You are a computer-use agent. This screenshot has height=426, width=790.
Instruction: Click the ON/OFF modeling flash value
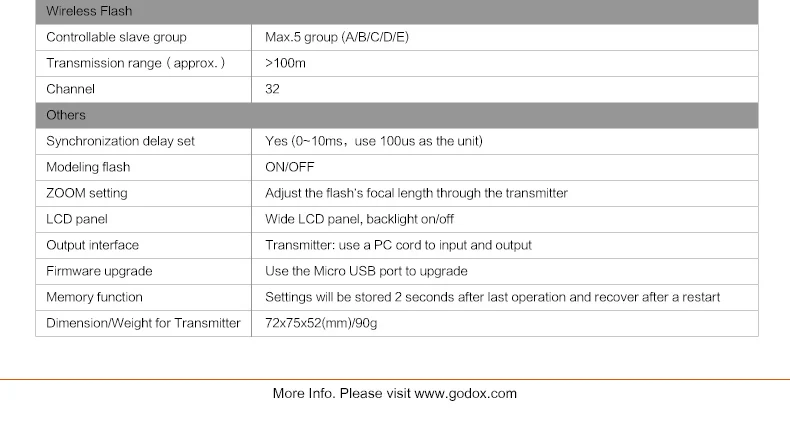[289, 167]
